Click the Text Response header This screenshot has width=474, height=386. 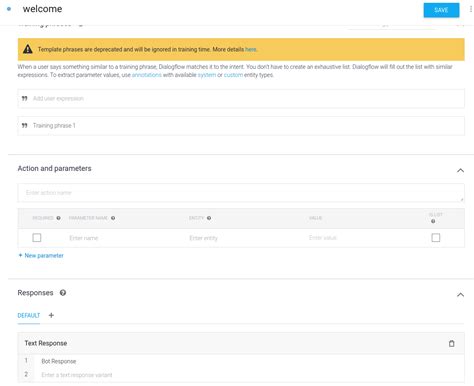(46, 343)
